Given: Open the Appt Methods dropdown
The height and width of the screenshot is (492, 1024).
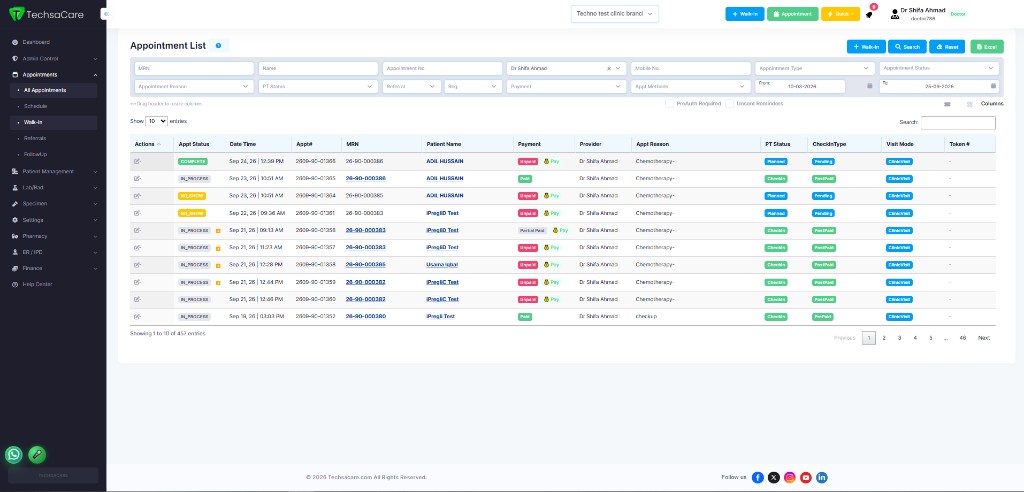Looking at the screenshot, I should pyautogui.click(x=690, y=86).
